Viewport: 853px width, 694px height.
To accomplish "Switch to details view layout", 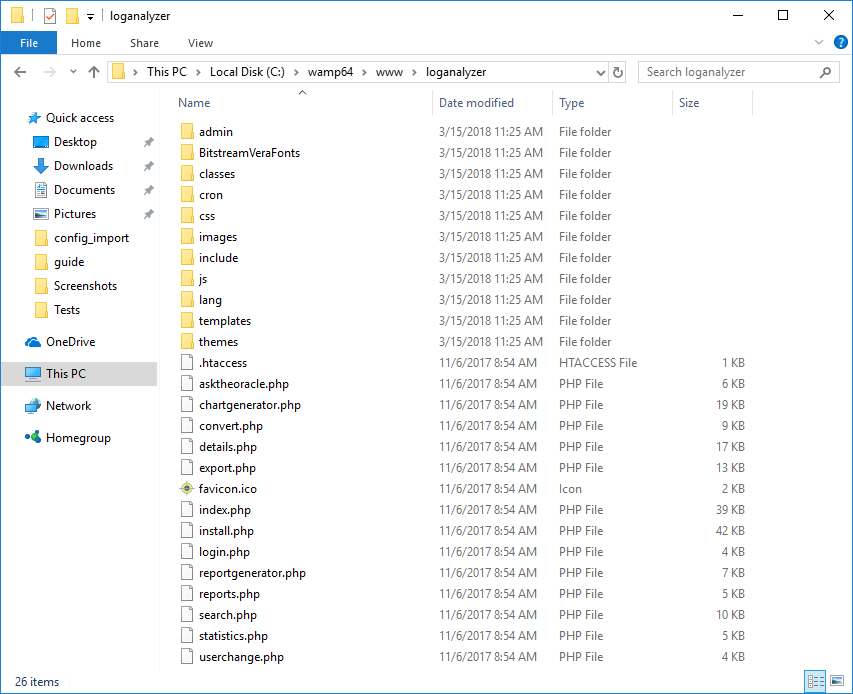I will click(816, 681).
